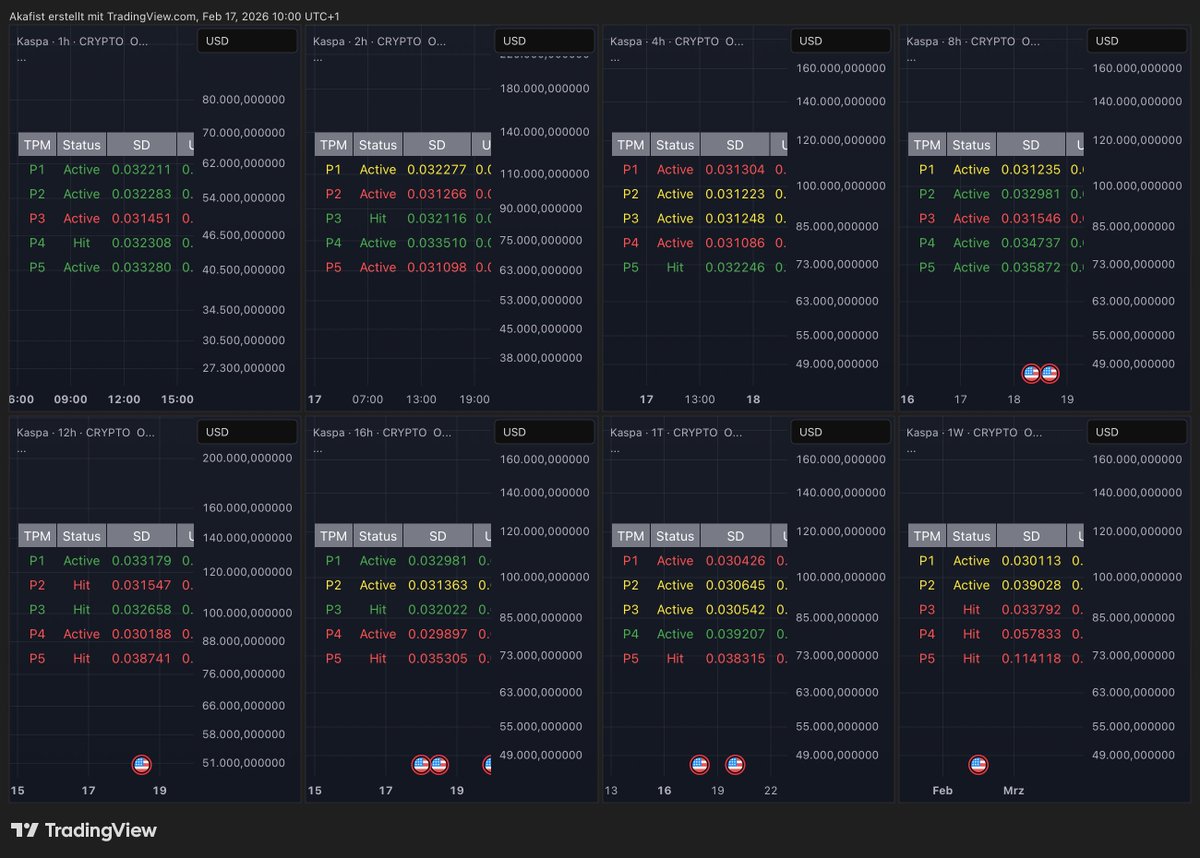Click the Hit status in P4 row of 1h chart
This screenshot has width=1200, height=858.
click(x=81, y=243)
